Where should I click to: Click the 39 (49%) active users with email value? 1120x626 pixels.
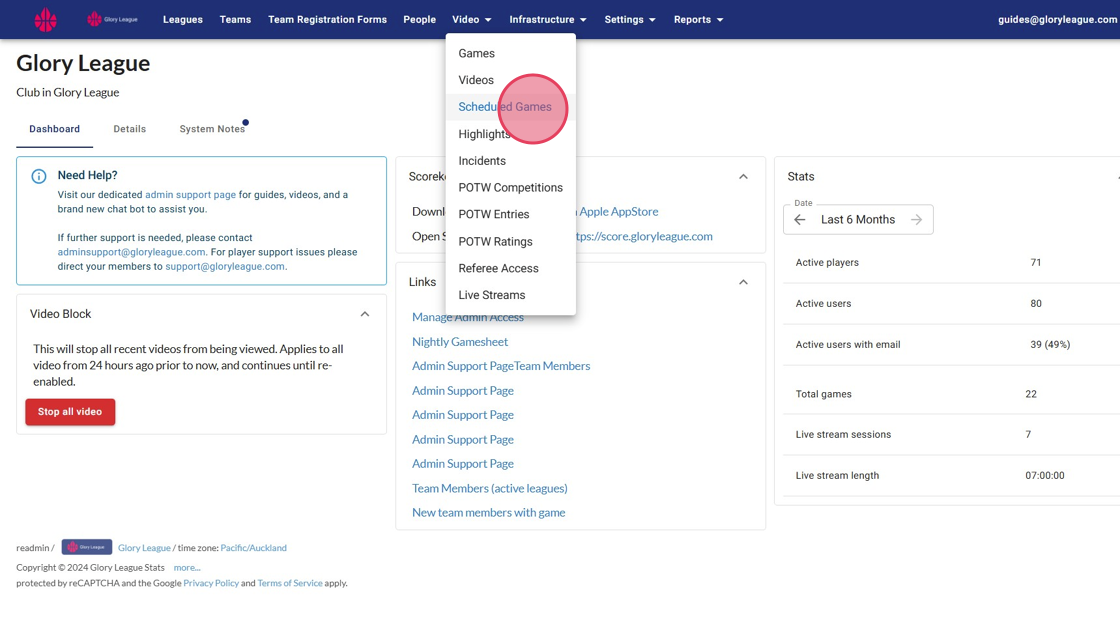click(x=1050, y=344)
